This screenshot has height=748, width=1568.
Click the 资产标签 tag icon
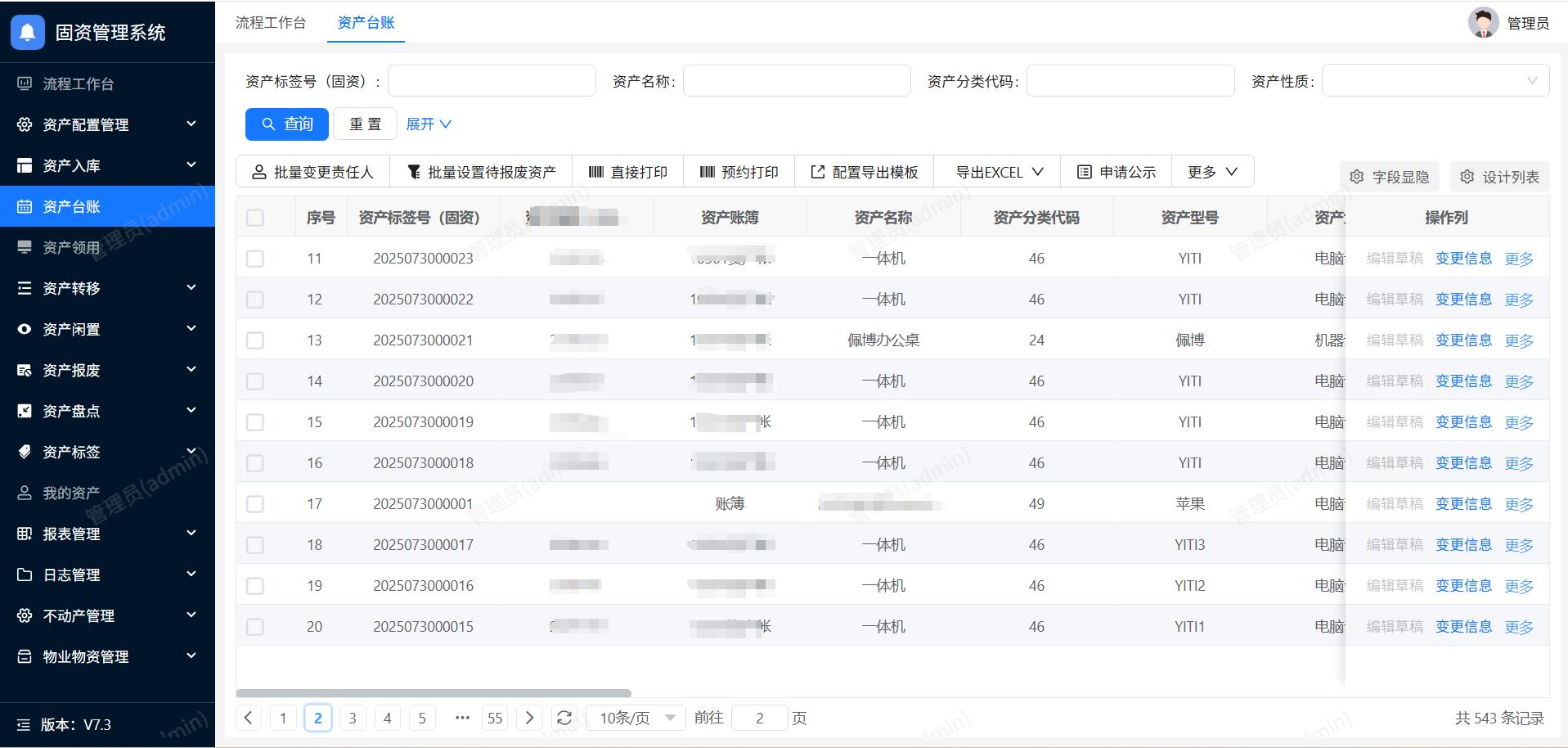25,452
